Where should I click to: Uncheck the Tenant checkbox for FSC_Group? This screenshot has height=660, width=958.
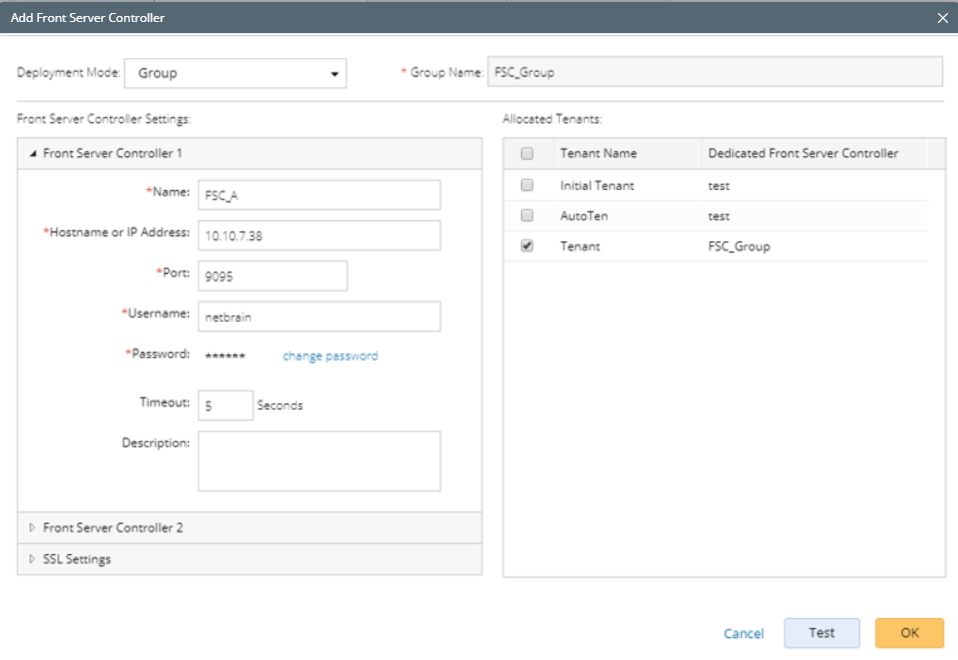[x=528, y=246]
